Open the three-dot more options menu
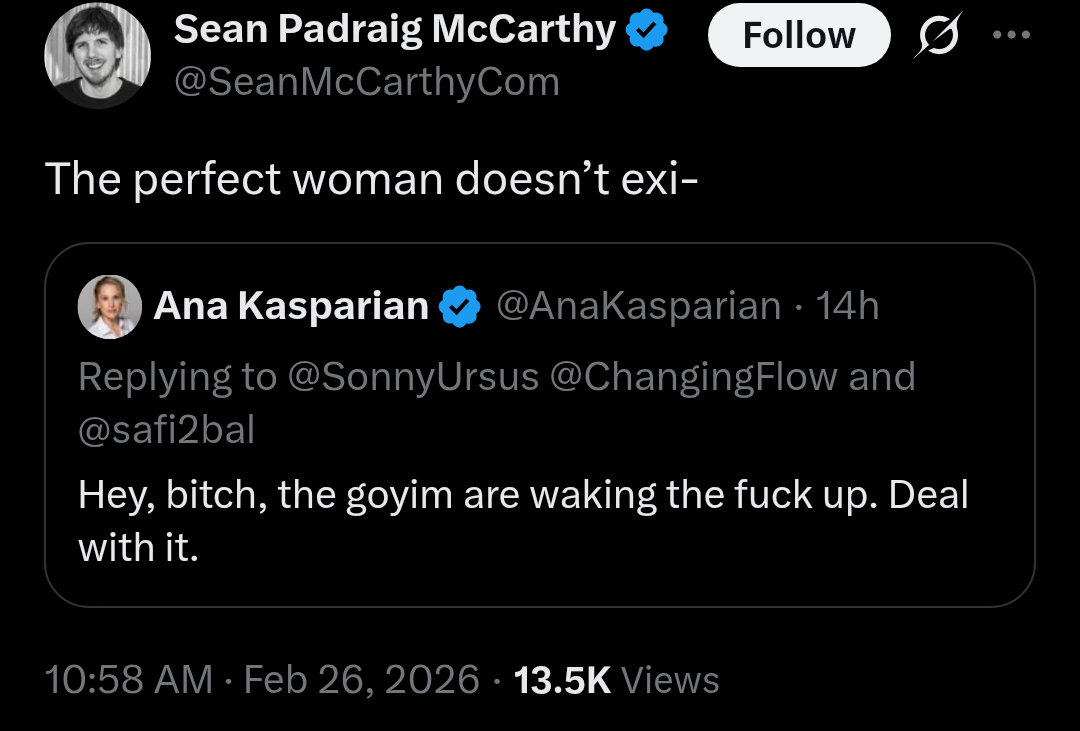1080x731 pixels. tap(1010, 35)
